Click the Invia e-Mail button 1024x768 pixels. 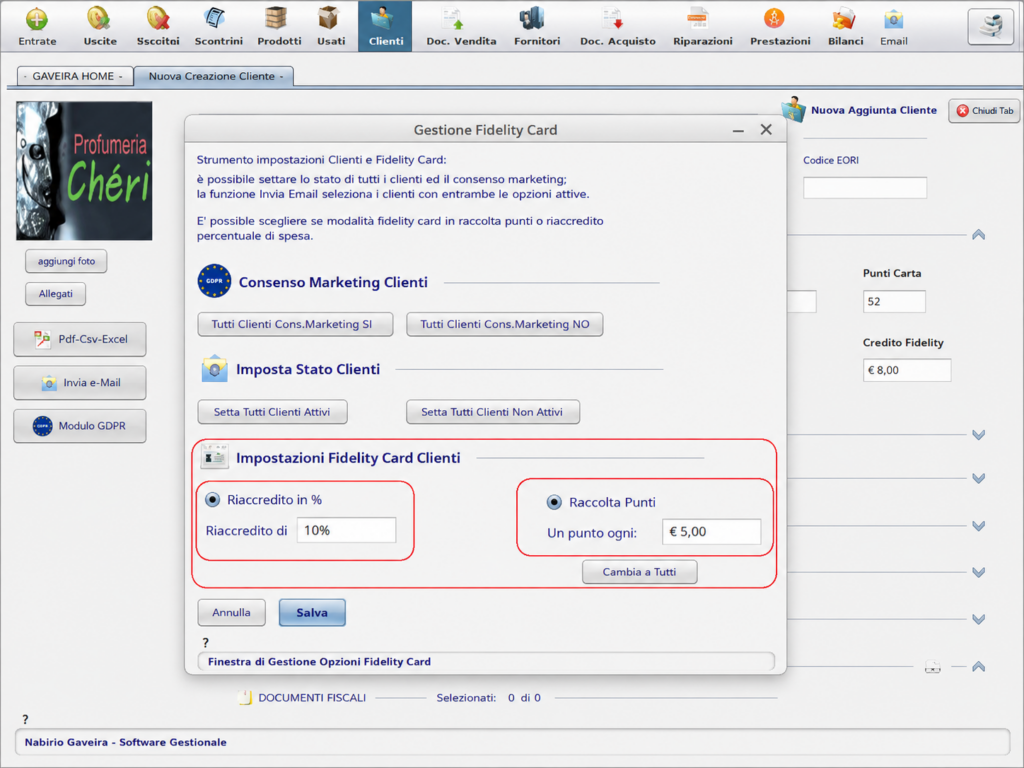[80, 383]
